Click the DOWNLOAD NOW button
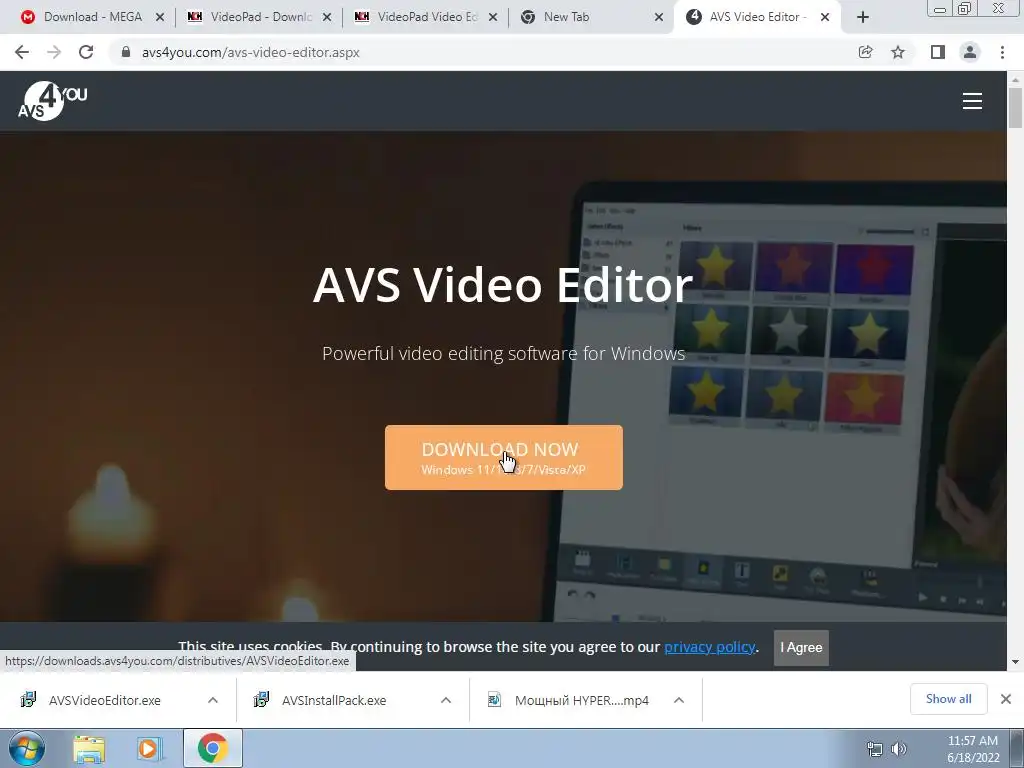This screenshot has width=1024, height=768. (504, 457)
